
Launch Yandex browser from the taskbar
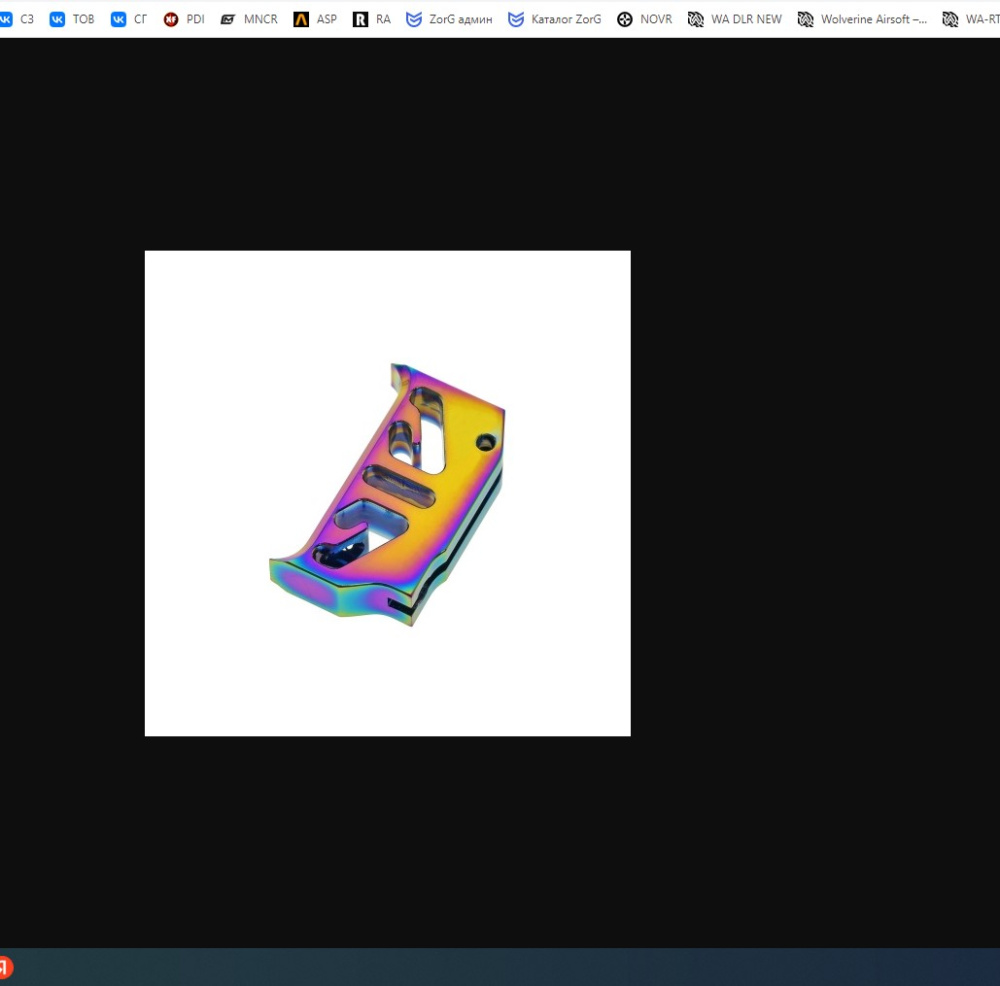pos(5,967)
